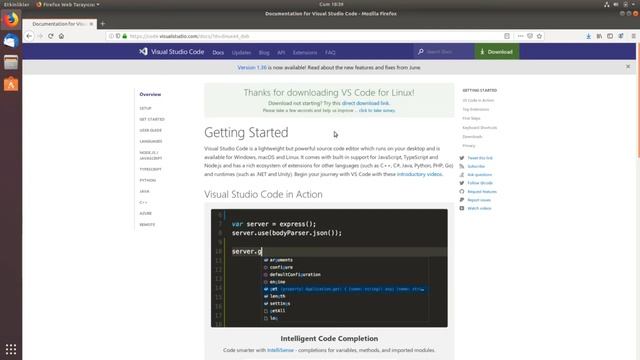Click Twitter icon beside Tweet this link
The height and width of the screenshot is (360, 640).
point(462,158)
